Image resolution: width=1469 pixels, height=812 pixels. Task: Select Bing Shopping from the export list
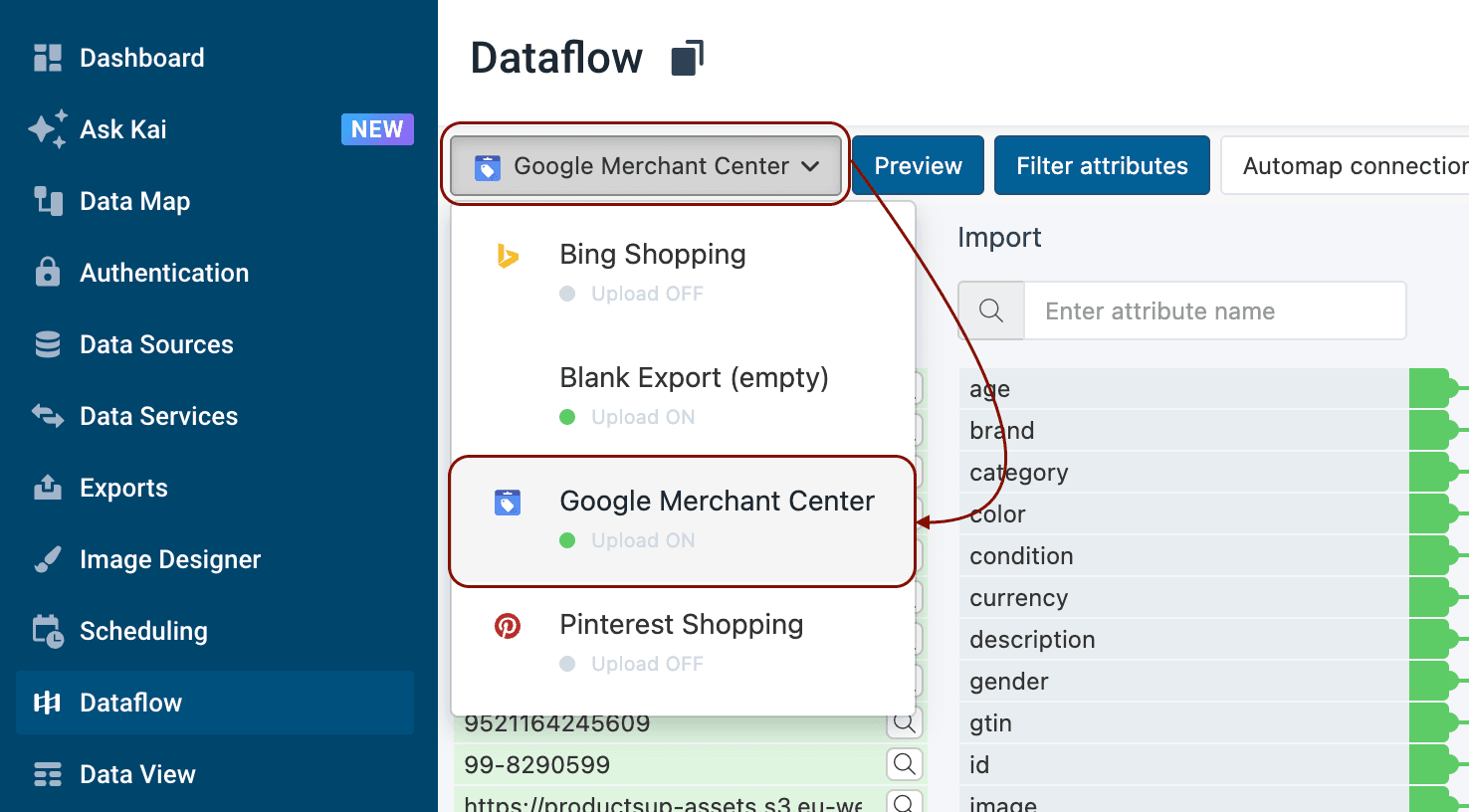683,271
